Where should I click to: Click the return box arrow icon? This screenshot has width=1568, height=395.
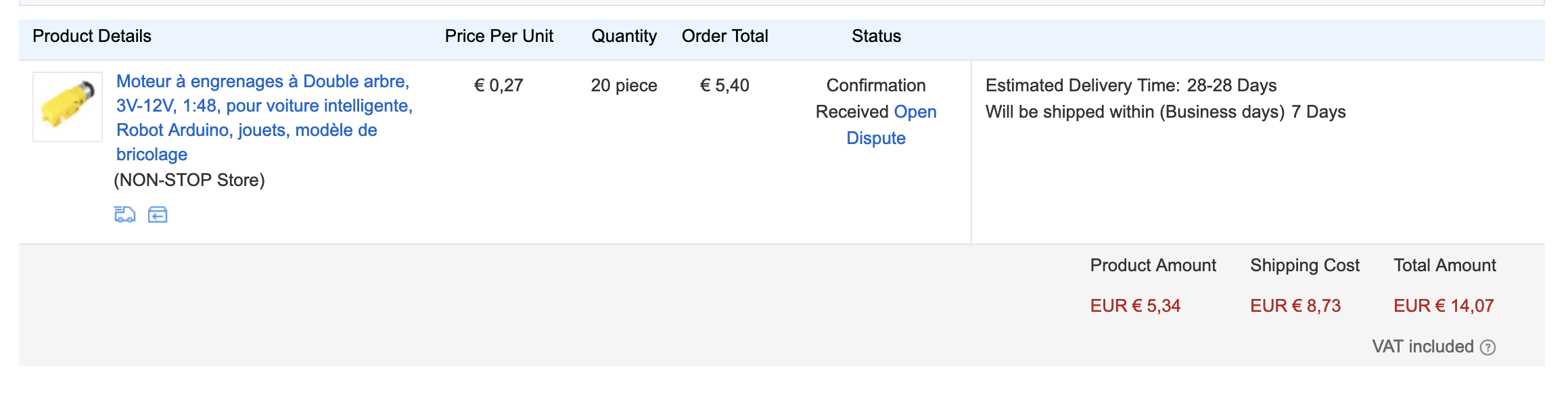(158, 214)
